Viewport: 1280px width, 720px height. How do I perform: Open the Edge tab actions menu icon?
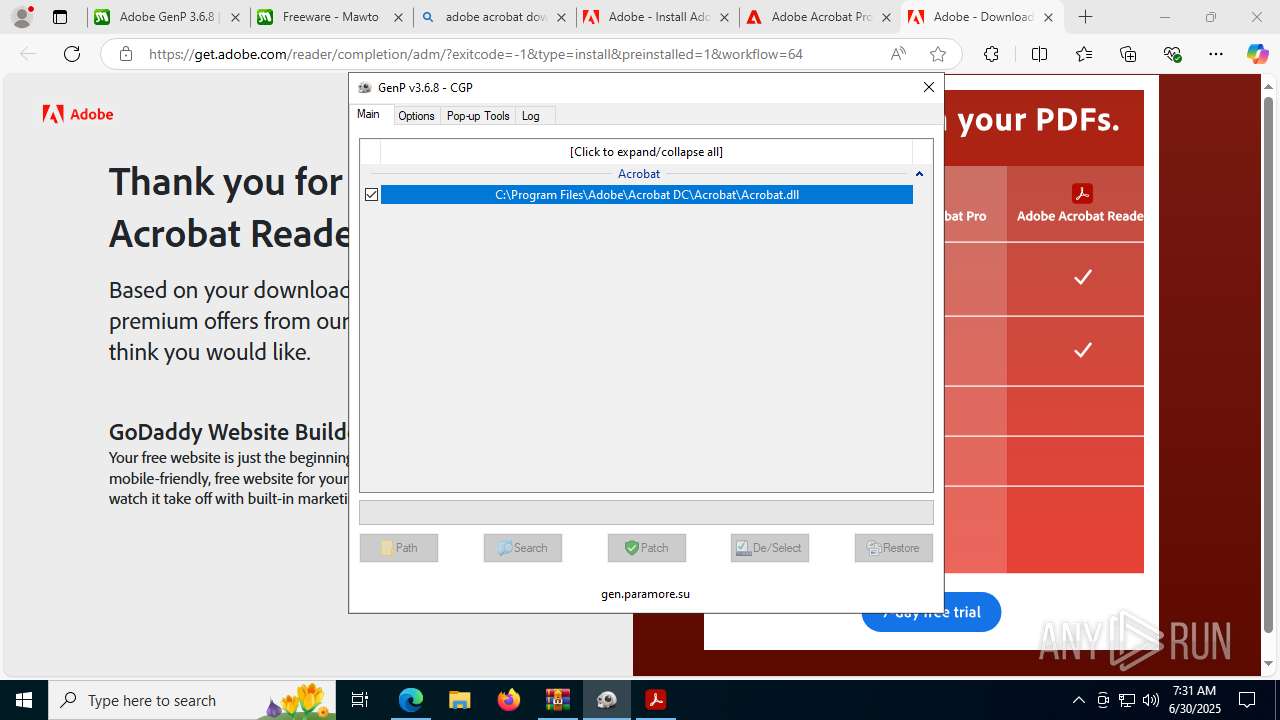(x=60, y=17)
